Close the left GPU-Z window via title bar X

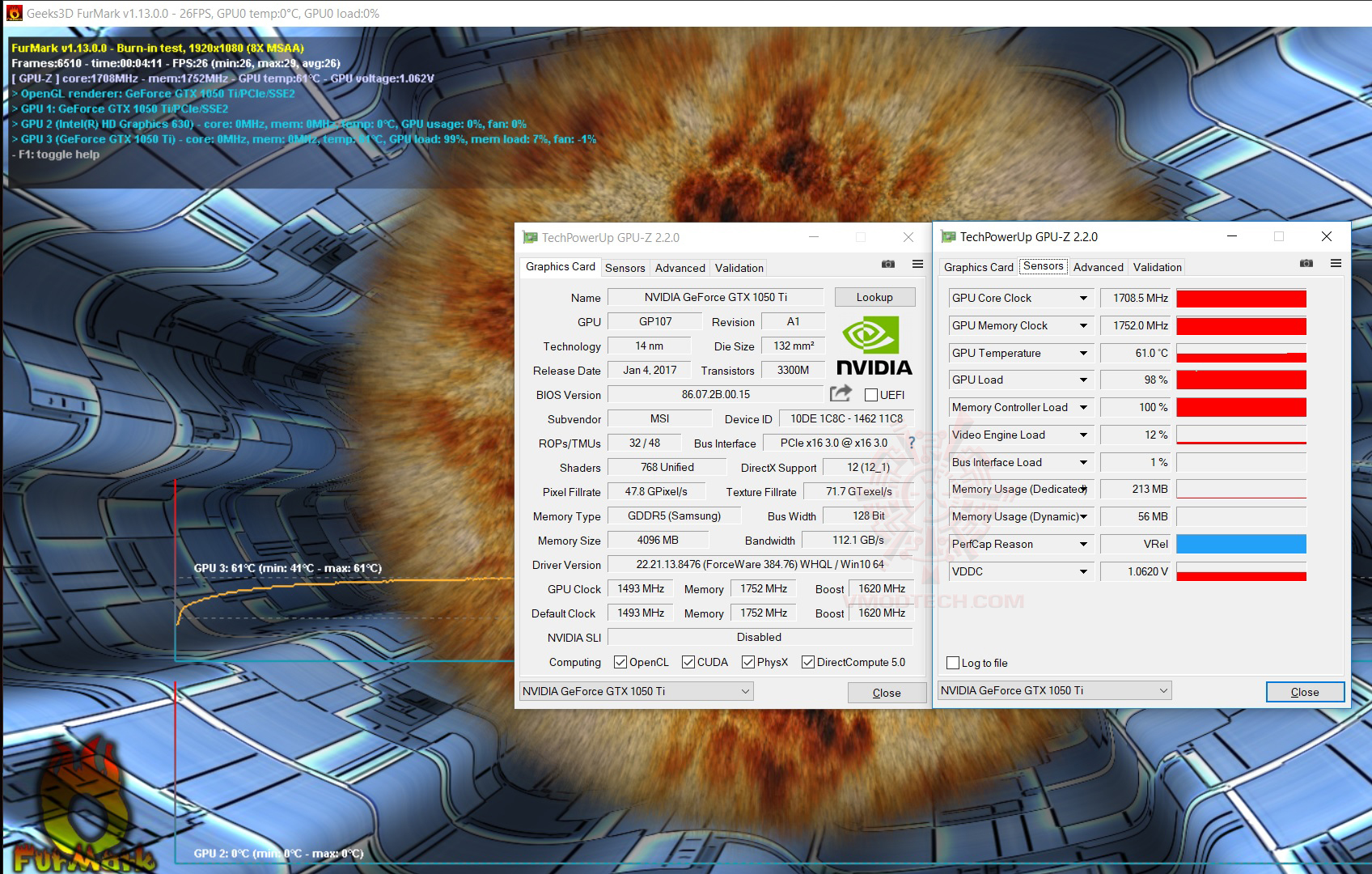pos(908,237)
